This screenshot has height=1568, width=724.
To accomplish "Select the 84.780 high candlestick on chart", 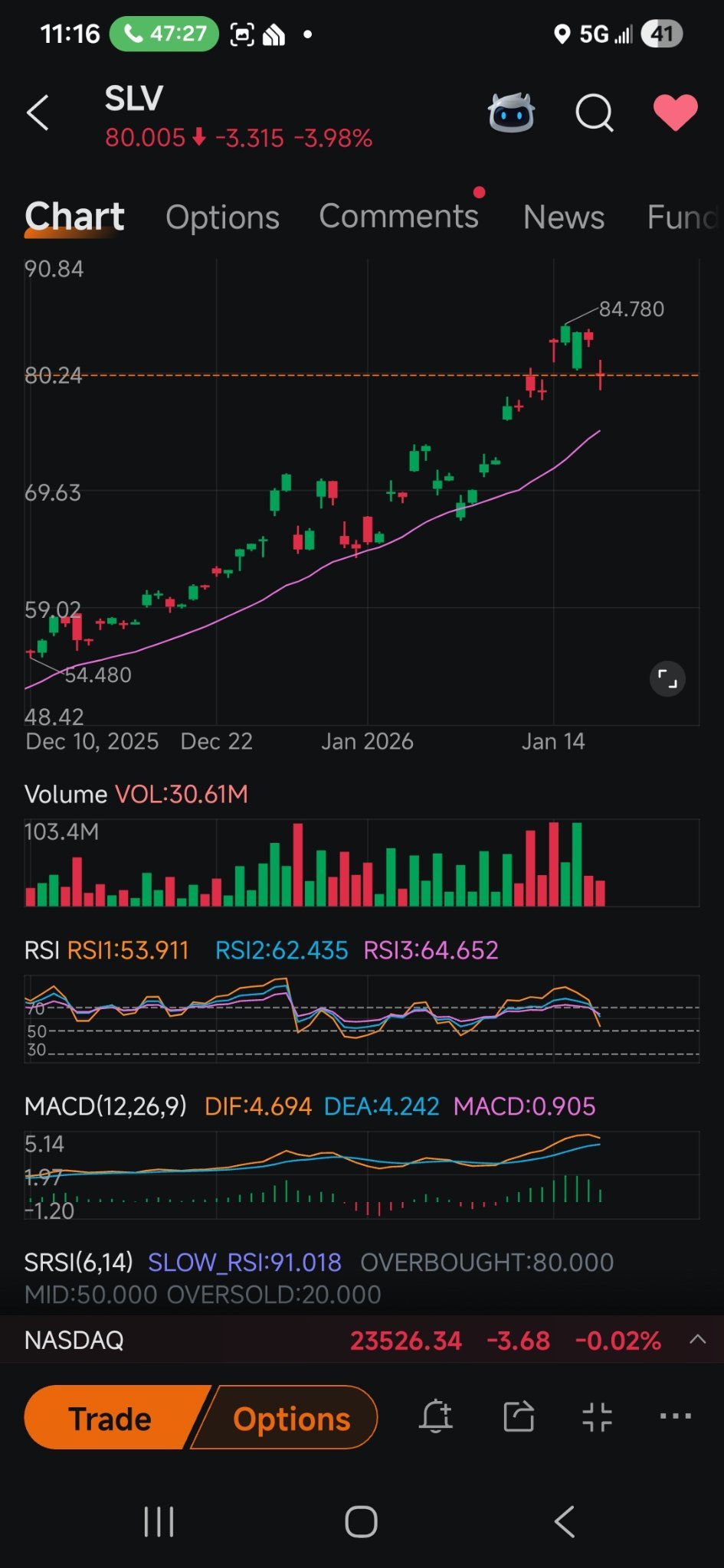I will coord(565,335).
